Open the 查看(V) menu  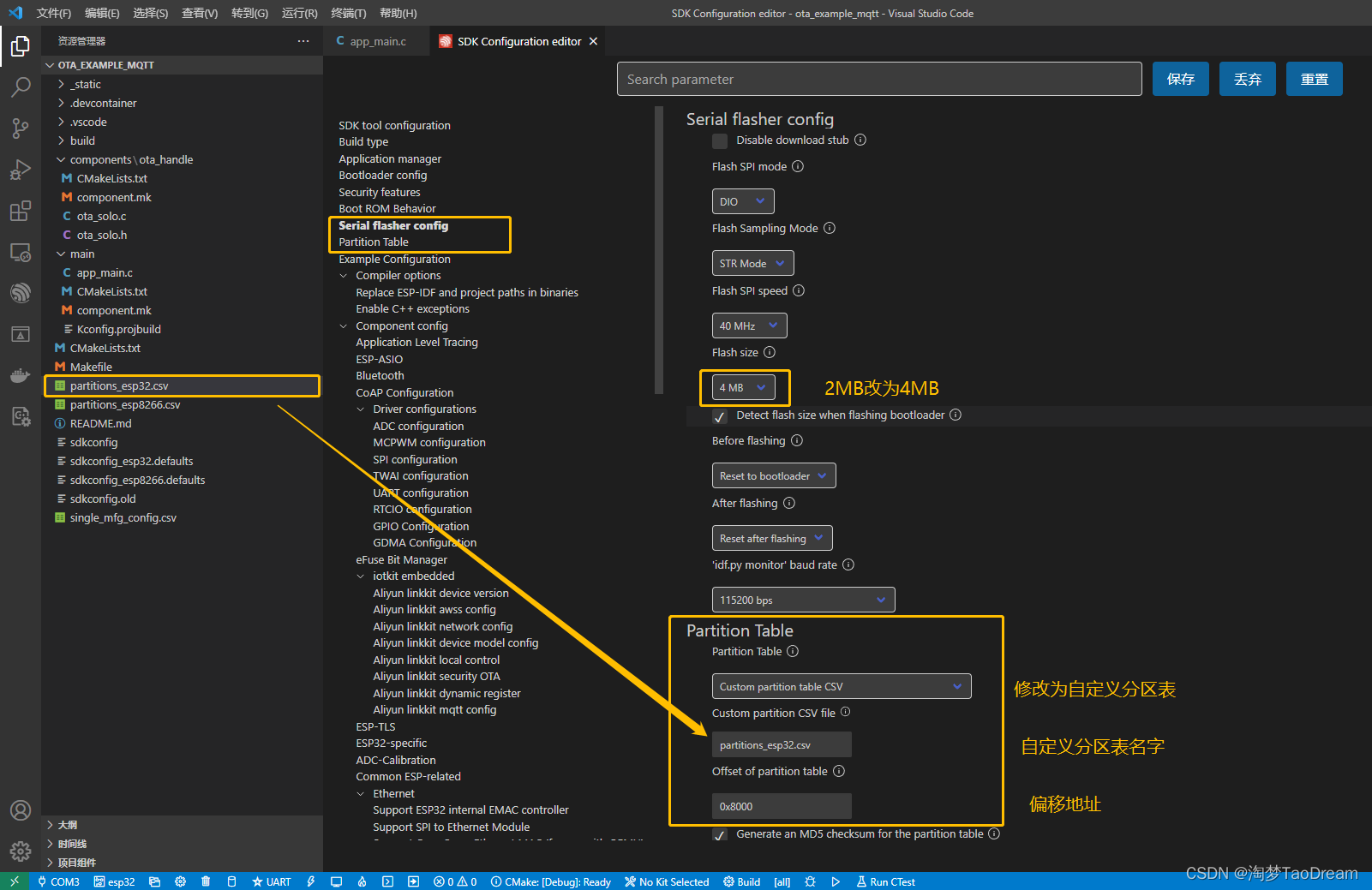[x=200, y=13]
